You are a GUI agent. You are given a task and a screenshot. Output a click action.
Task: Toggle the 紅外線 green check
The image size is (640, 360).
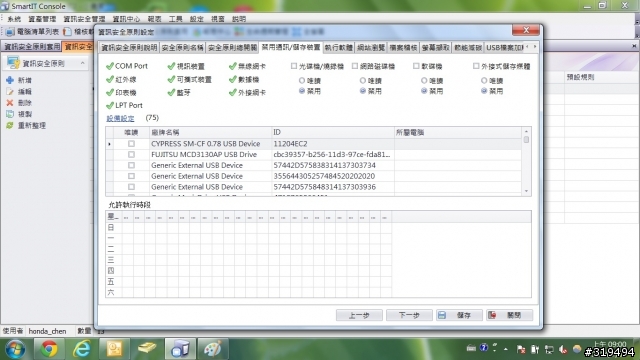[109, 79]
